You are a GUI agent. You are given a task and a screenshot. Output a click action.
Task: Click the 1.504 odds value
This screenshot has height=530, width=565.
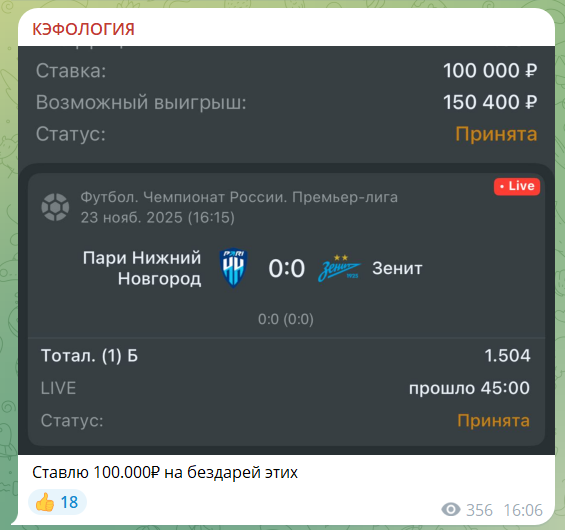point(507,356)
